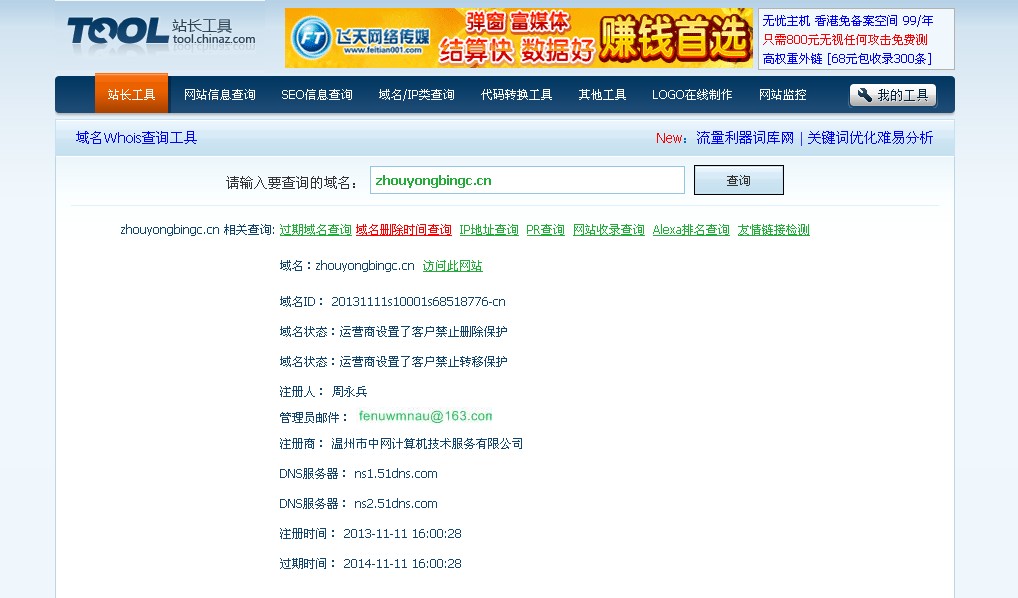Open the 飞天网络传媒 banner advertisement
The image size is (1018, 598).
coord(519,38)
